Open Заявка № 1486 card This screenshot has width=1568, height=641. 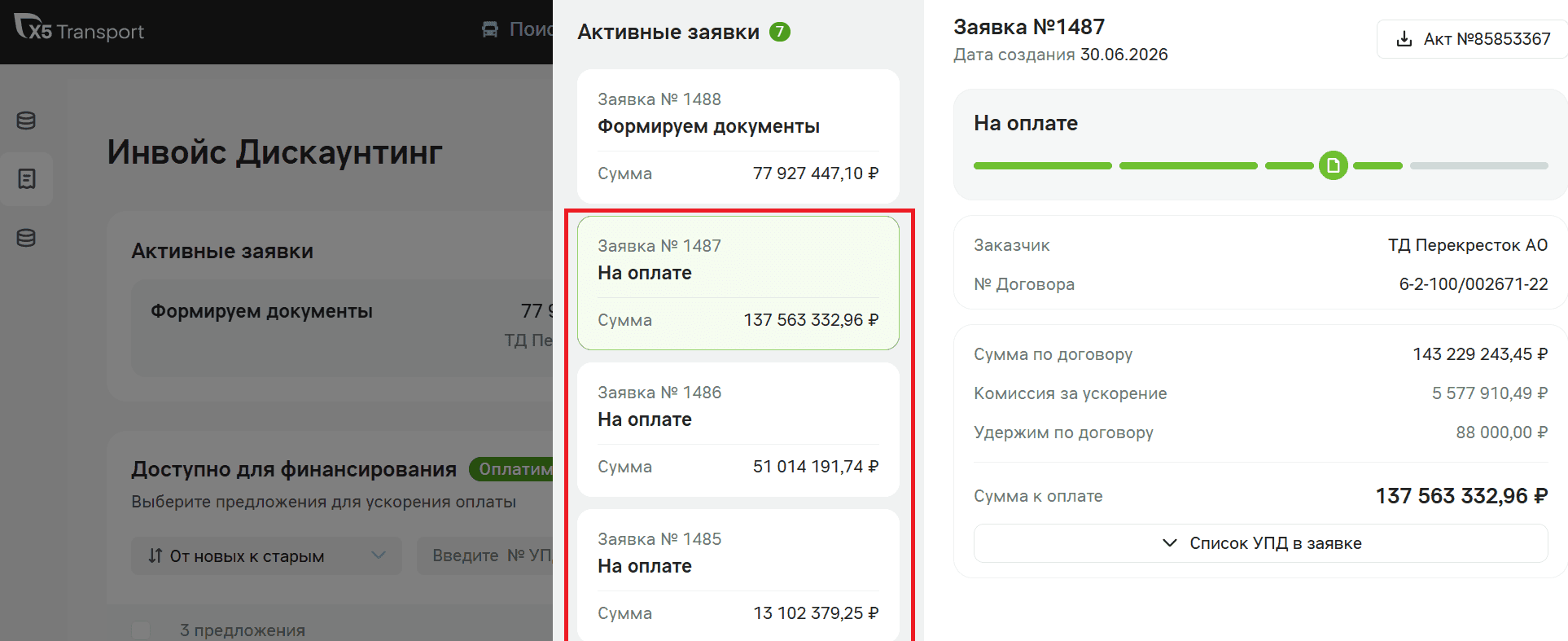(x=738, y=429)
